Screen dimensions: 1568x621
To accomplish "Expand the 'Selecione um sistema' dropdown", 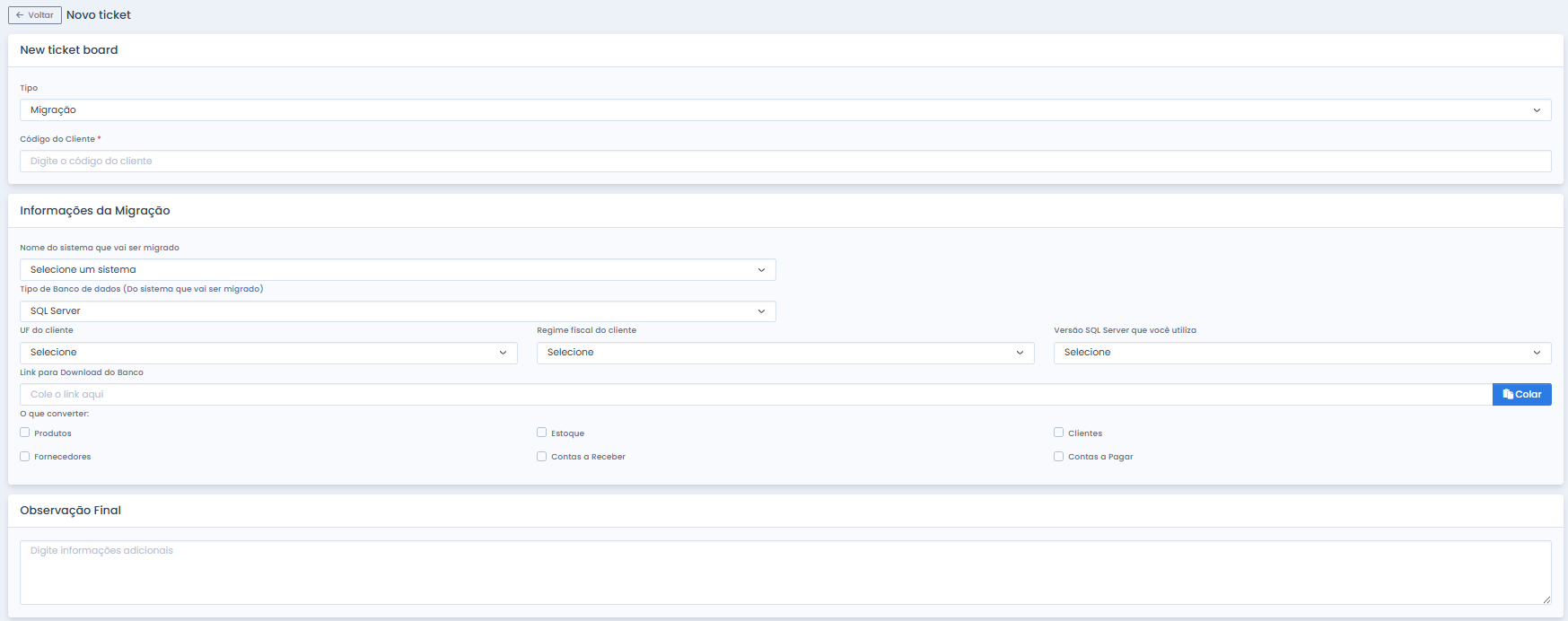I will tap(397, 269).
